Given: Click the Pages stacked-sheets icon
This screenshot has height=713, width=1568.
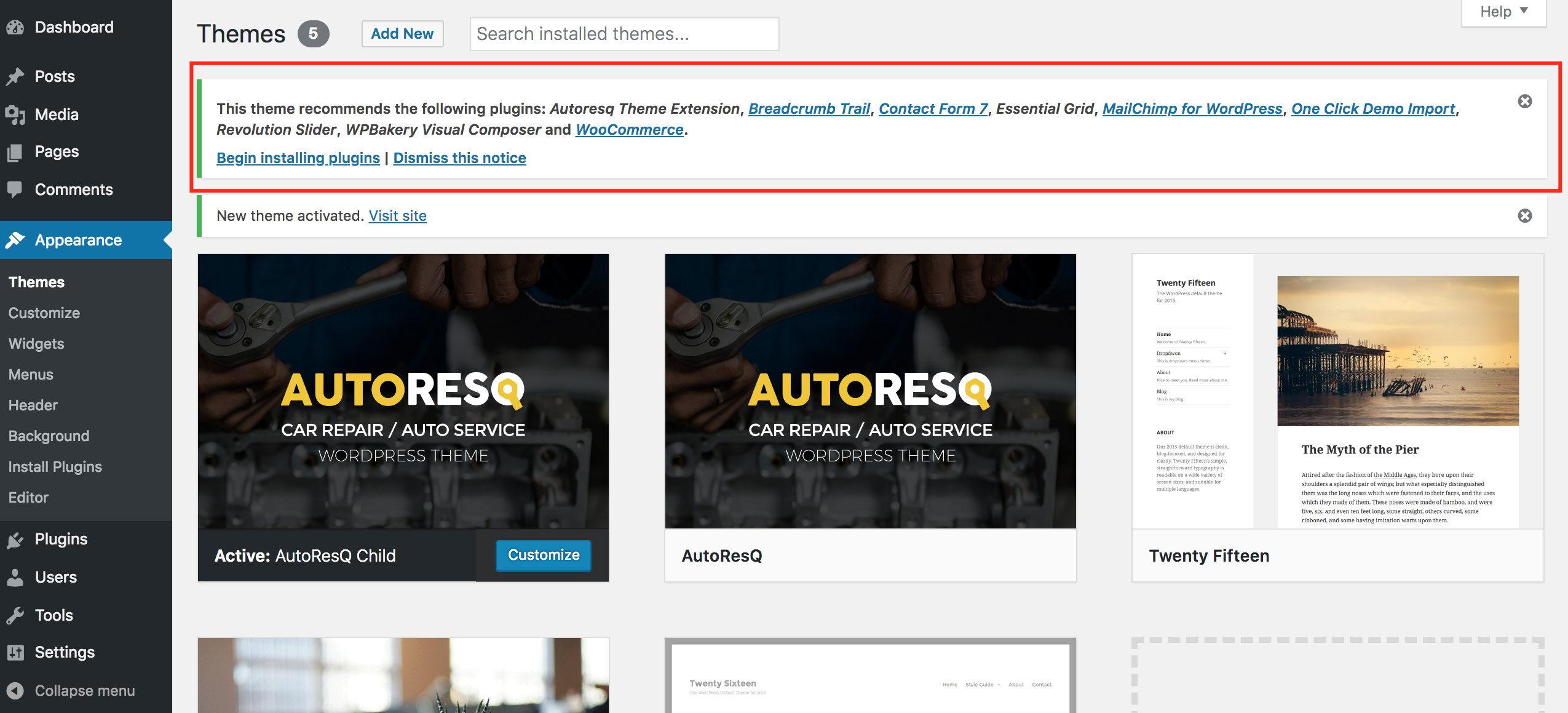Looking at the screenshot, I should point(15,152).
